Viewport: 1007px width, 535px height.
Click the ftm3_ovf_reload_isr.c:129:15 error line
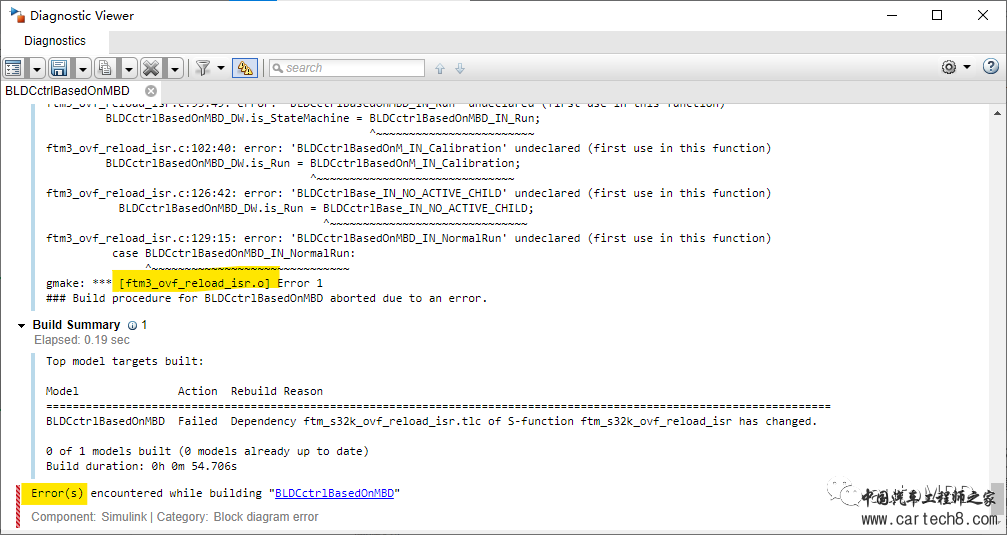[408, 238]
